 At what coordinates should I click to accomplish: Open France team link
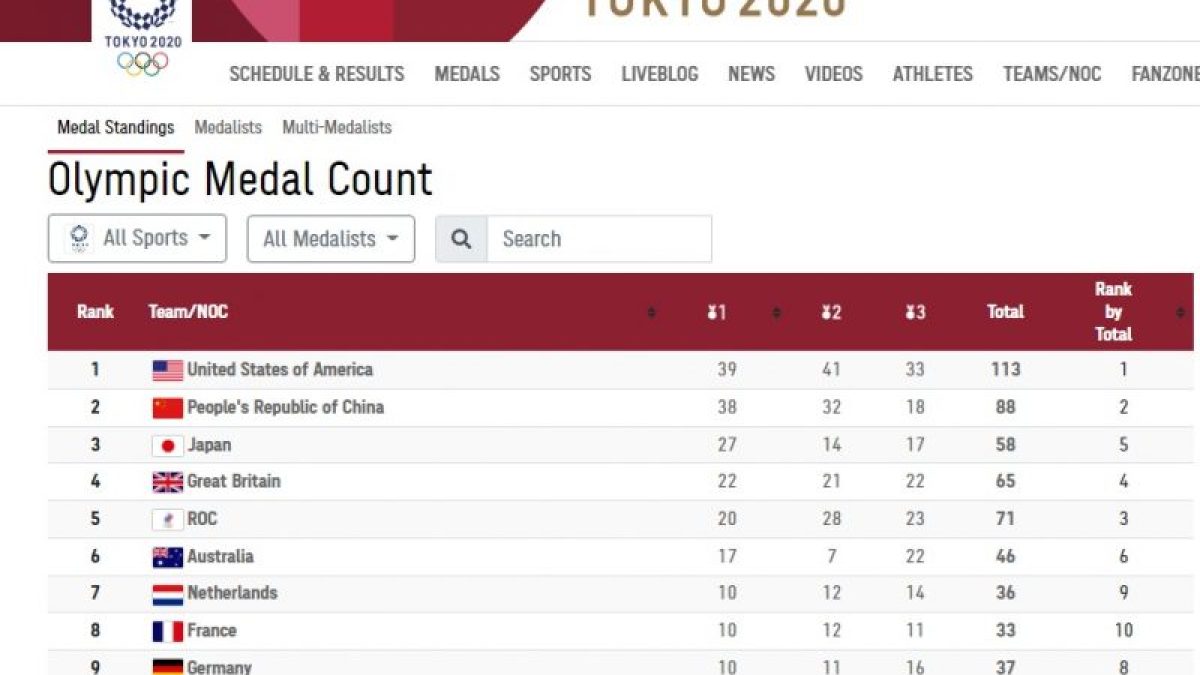212,631
